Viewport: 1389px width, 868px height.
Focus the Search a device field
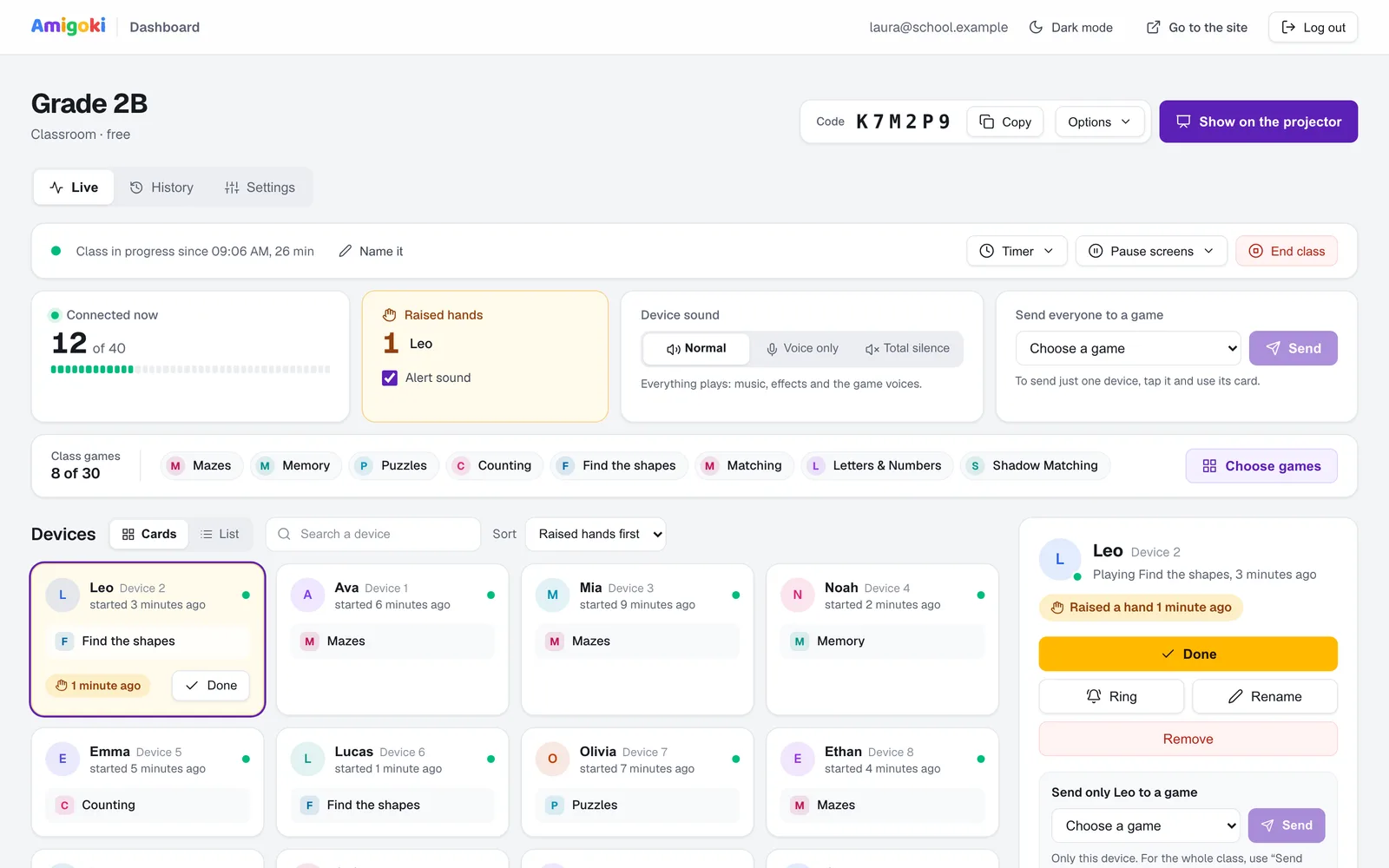[x=373, y=534]
